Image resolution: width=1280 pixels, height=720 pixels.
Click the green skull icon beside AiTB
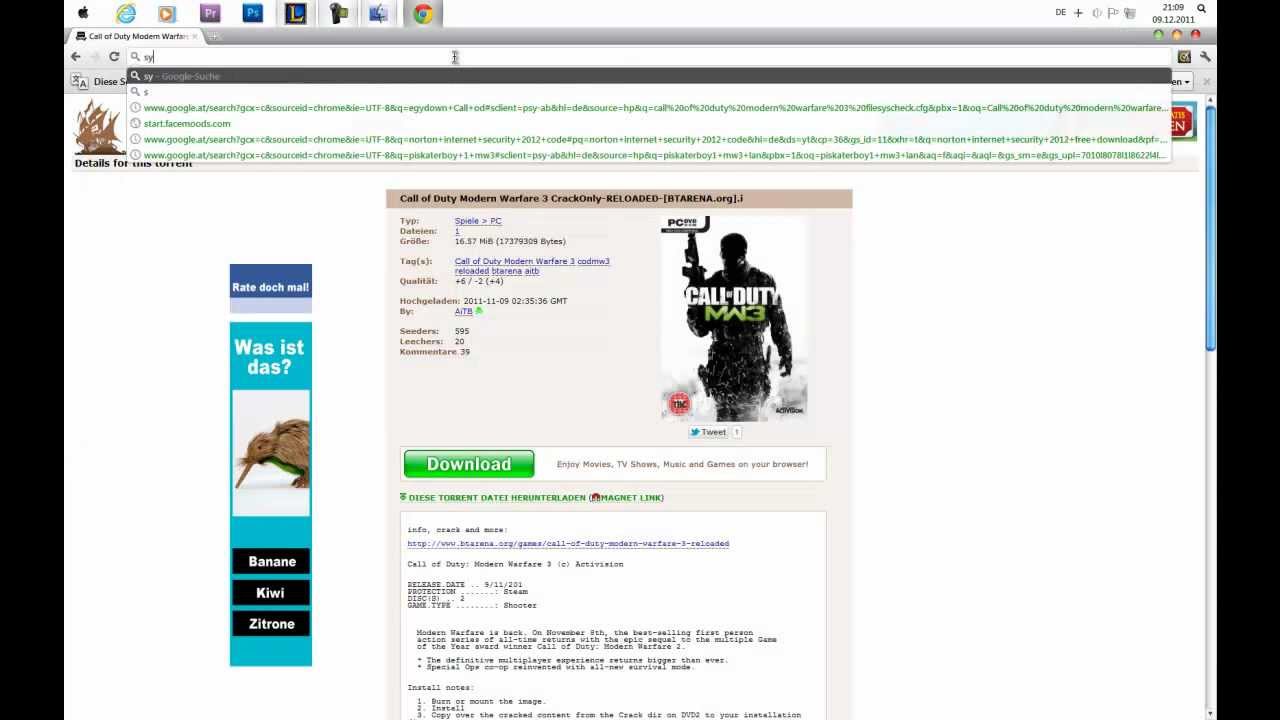point(479,311)
